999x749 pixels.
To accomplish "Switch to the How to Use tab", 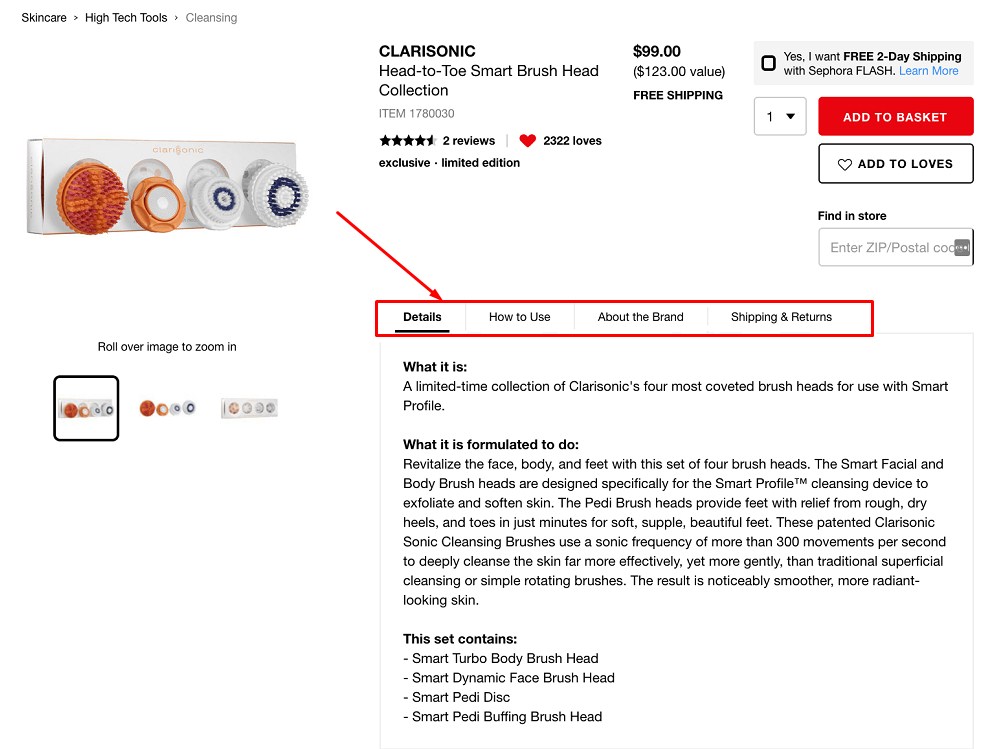I will [x=519, y=316].
